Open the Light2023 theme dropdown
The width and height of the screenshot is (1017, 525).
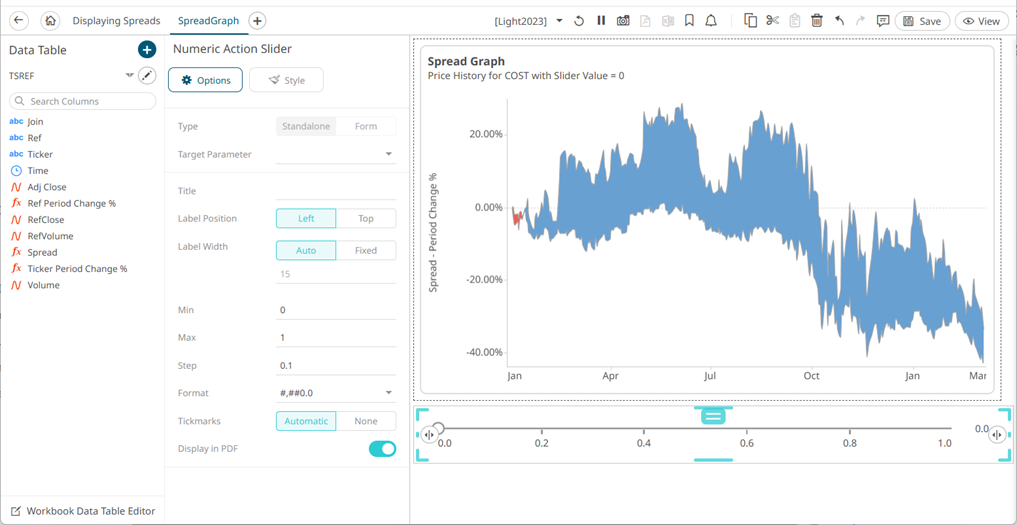pos(559,21)
